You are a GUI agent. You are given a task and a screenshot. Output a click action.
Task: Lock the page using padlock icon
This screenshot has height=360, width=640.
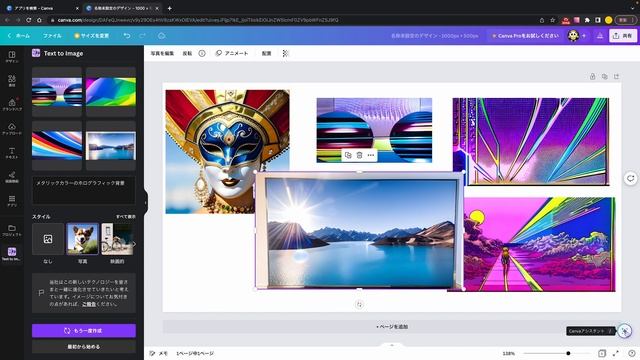coord(592,76)
